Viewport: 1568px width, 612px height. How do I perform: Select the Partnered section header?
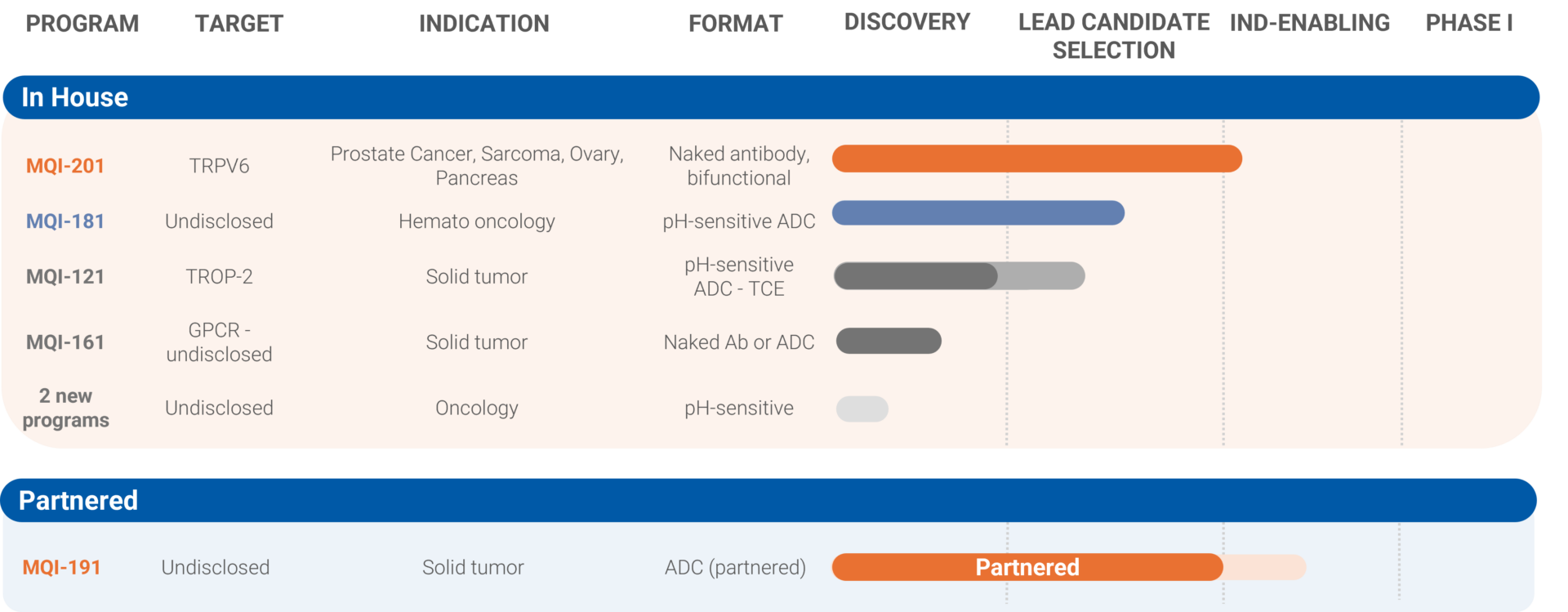pyautogui.click(x=78, y=500)
